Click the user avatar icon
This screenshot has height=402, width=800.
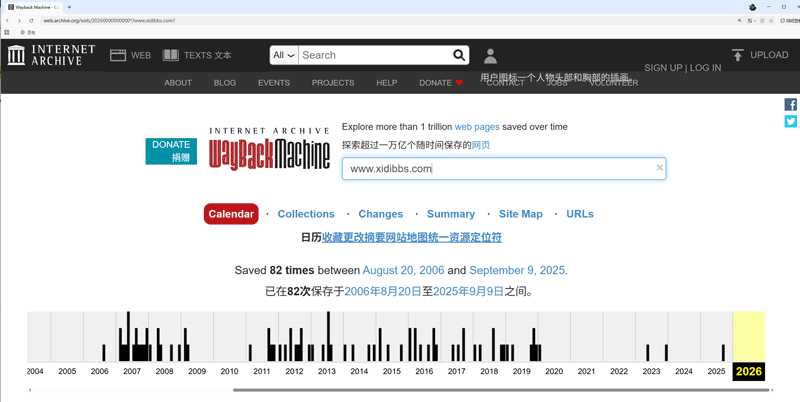[490, 56]
